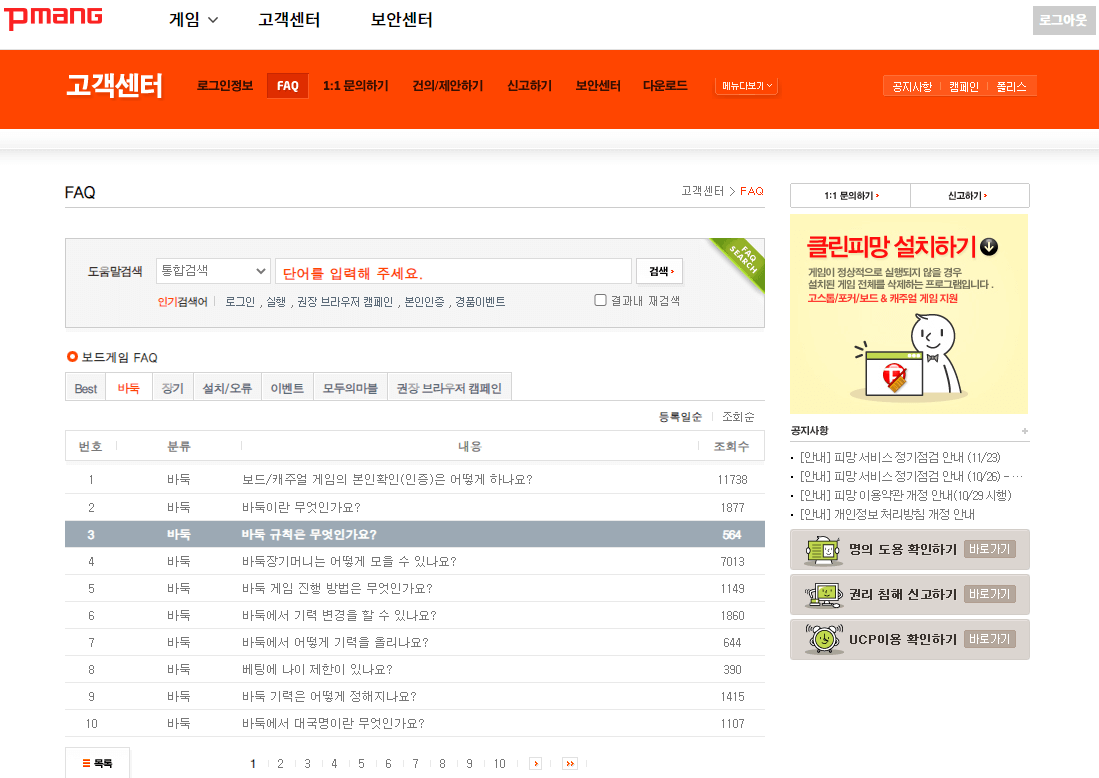Select the Best FAQ tab
Screen dimensions: 1099x778
tap(85, 386)
